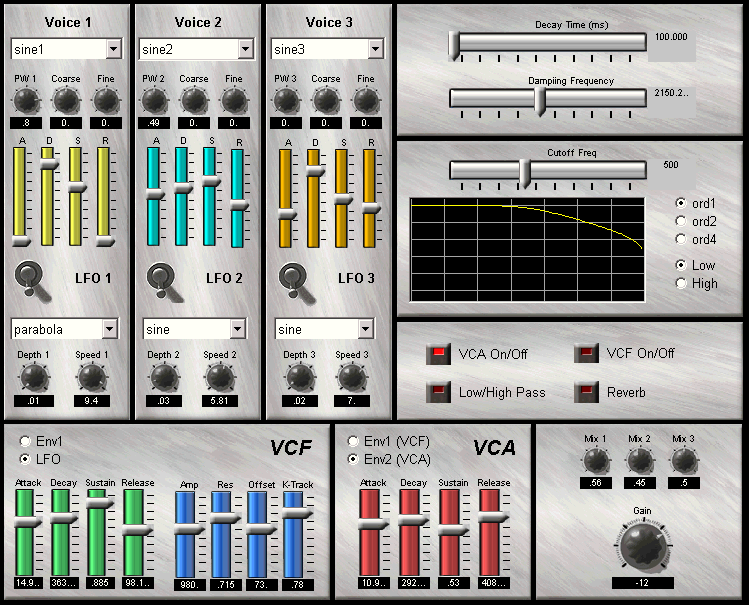Click the Cutoff Freq slider handle

click(x=524, y=174)
